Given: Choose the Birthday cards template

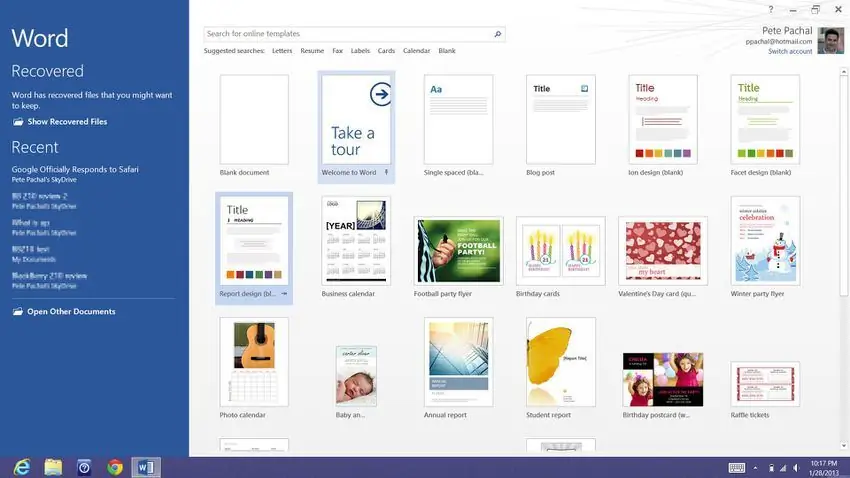Looking at the screenshot, I should 561,250.
